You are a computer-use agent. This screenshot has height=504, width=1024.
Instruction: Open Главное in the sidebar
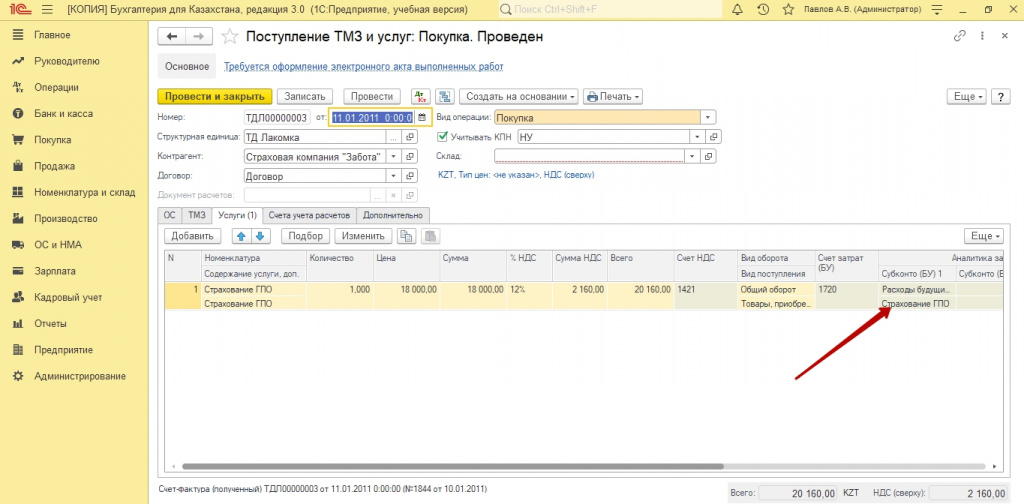tap(52, 35)
